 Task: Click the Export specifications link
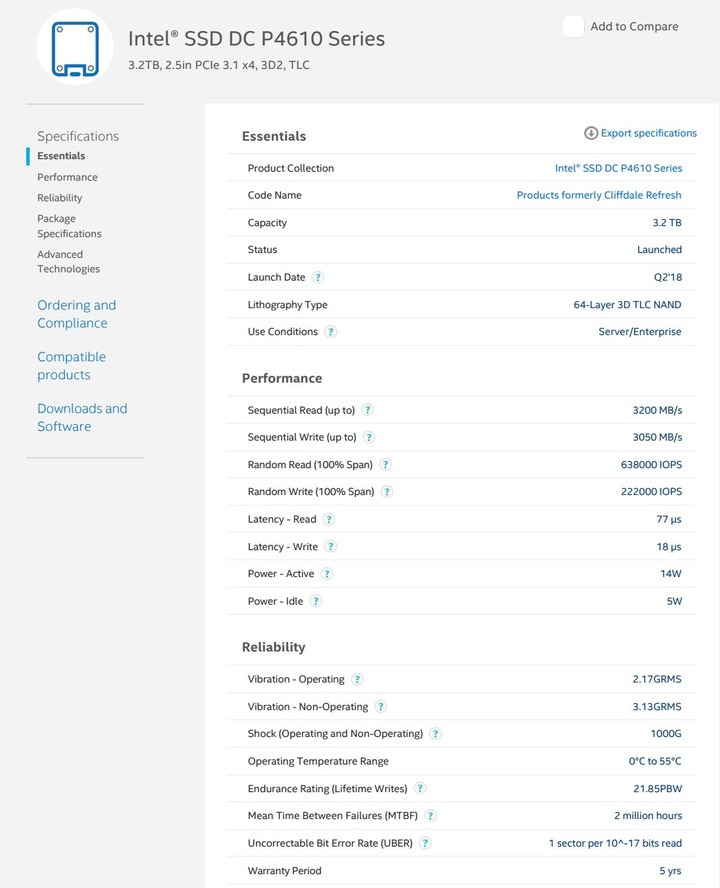click(649, 133)
